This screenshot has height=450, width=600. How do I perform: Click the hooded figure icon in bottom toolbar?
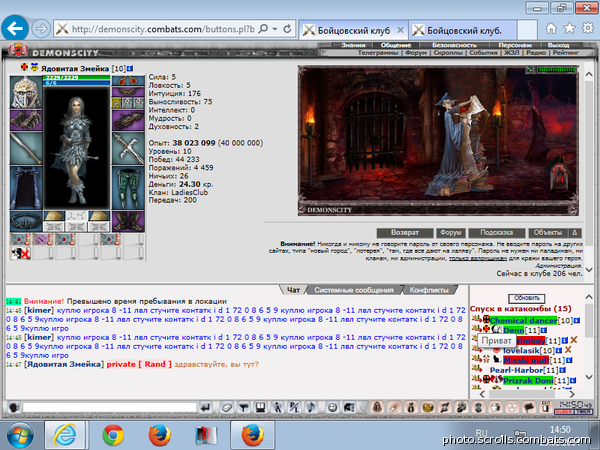(377, 407)
